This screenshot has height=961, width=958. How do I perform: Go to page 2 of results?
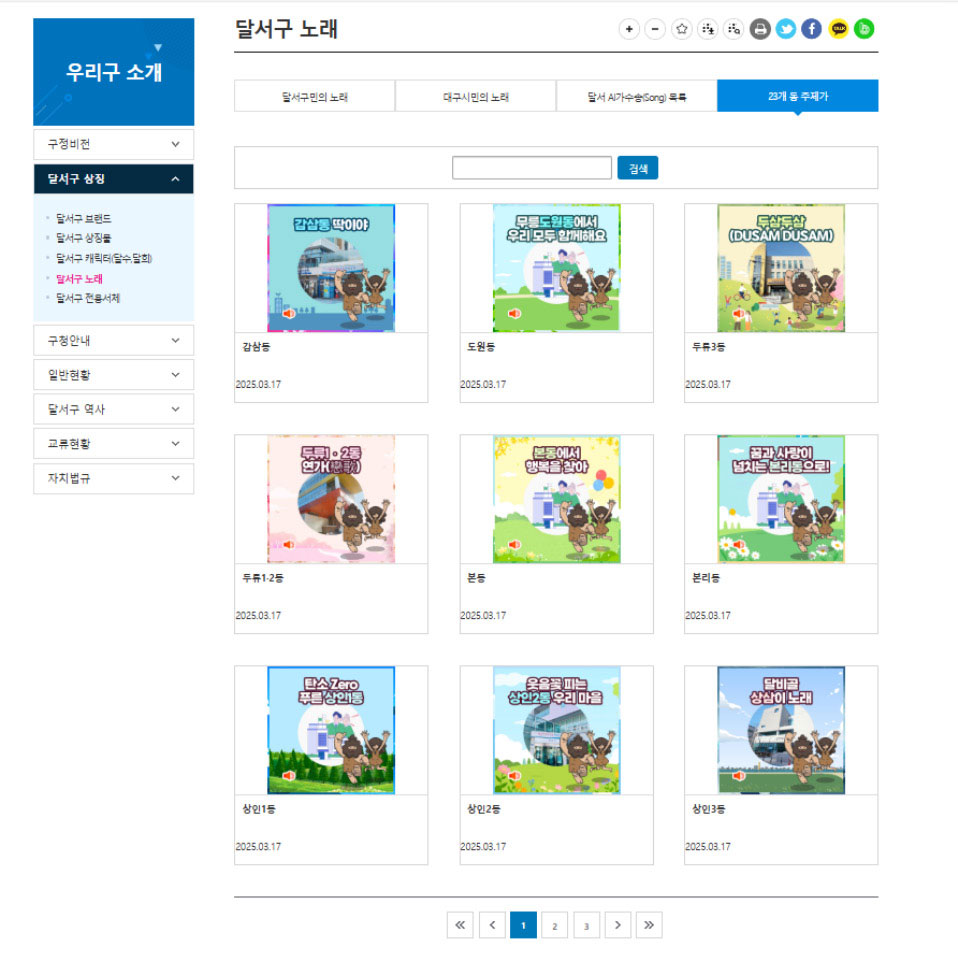point(554,926)
